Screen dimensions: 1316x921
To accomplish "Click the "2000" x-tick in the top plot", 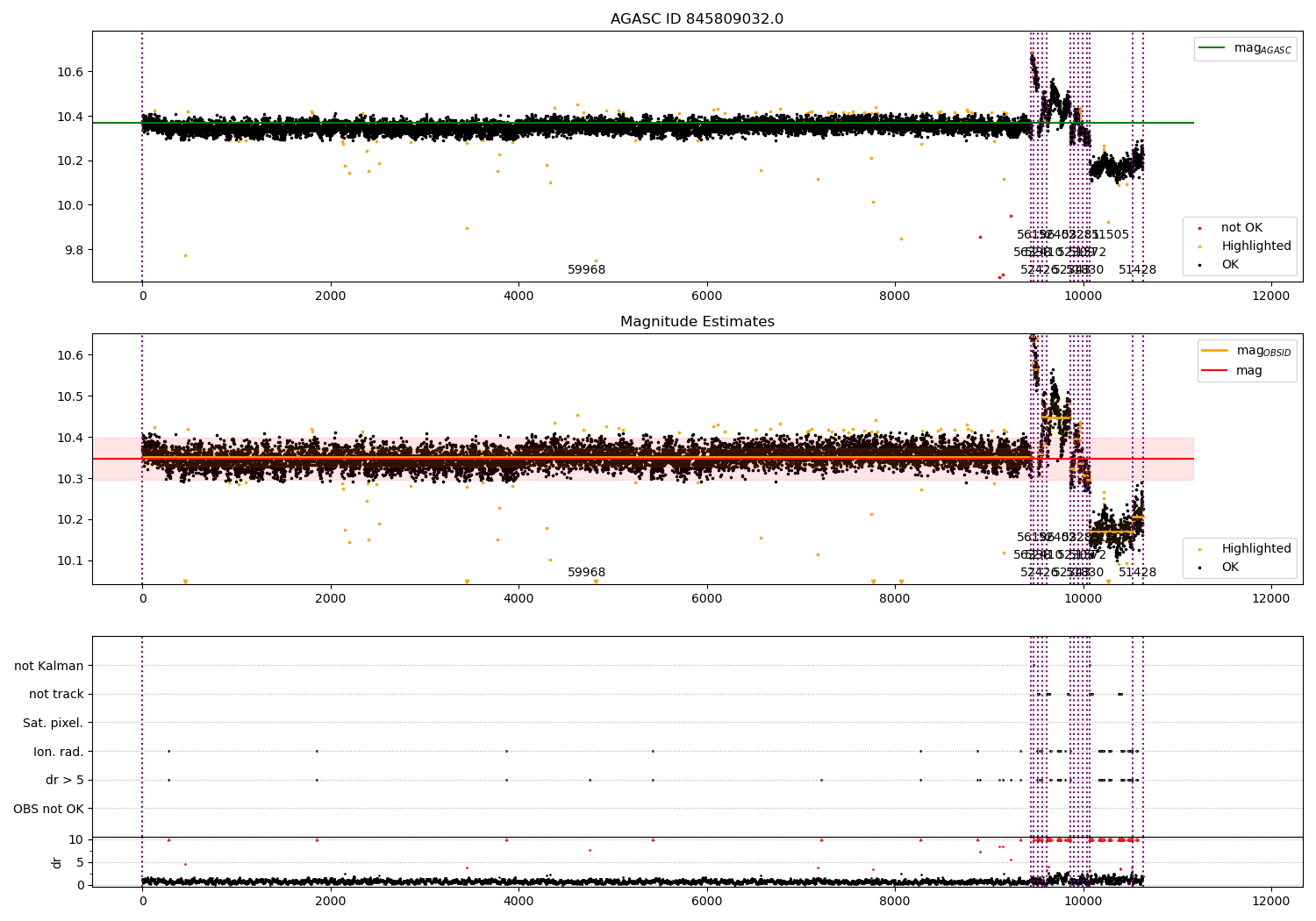I will (331, 296).
